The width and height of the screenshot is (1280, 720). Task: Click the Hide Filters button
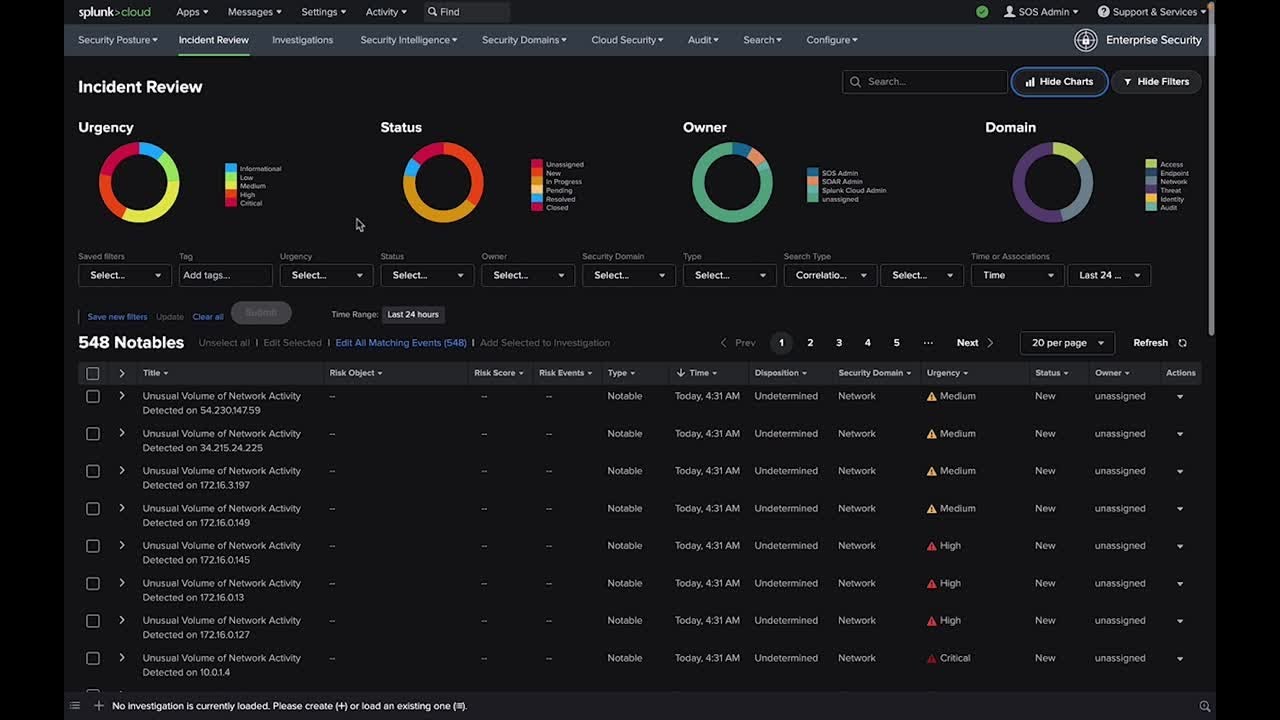click(1156, 82)
